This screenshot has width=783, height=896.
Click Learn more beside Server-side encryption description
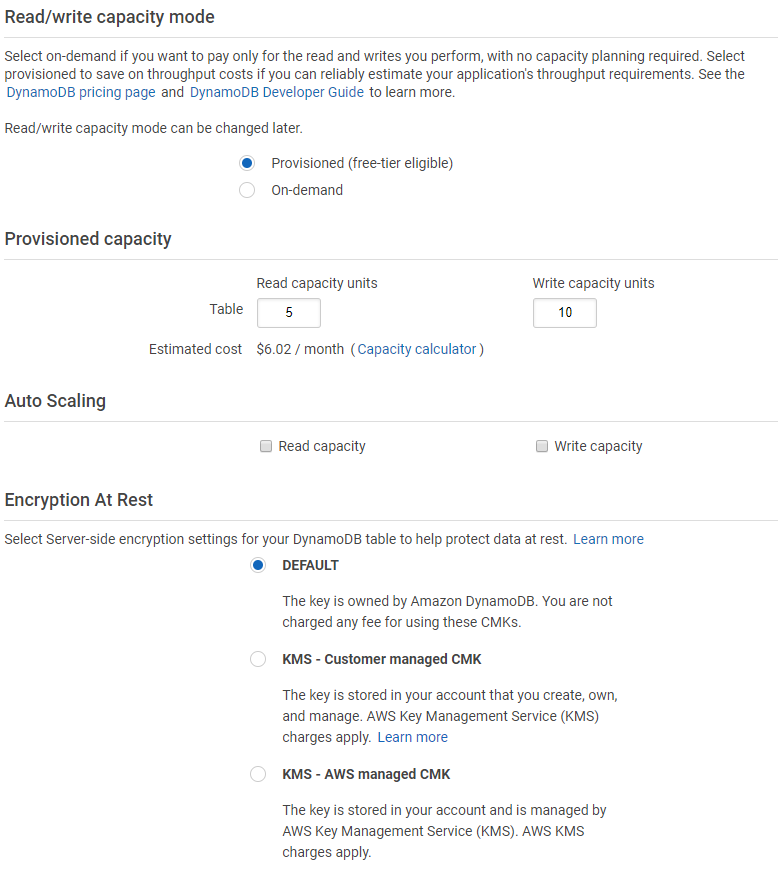[x=608, y=539]
